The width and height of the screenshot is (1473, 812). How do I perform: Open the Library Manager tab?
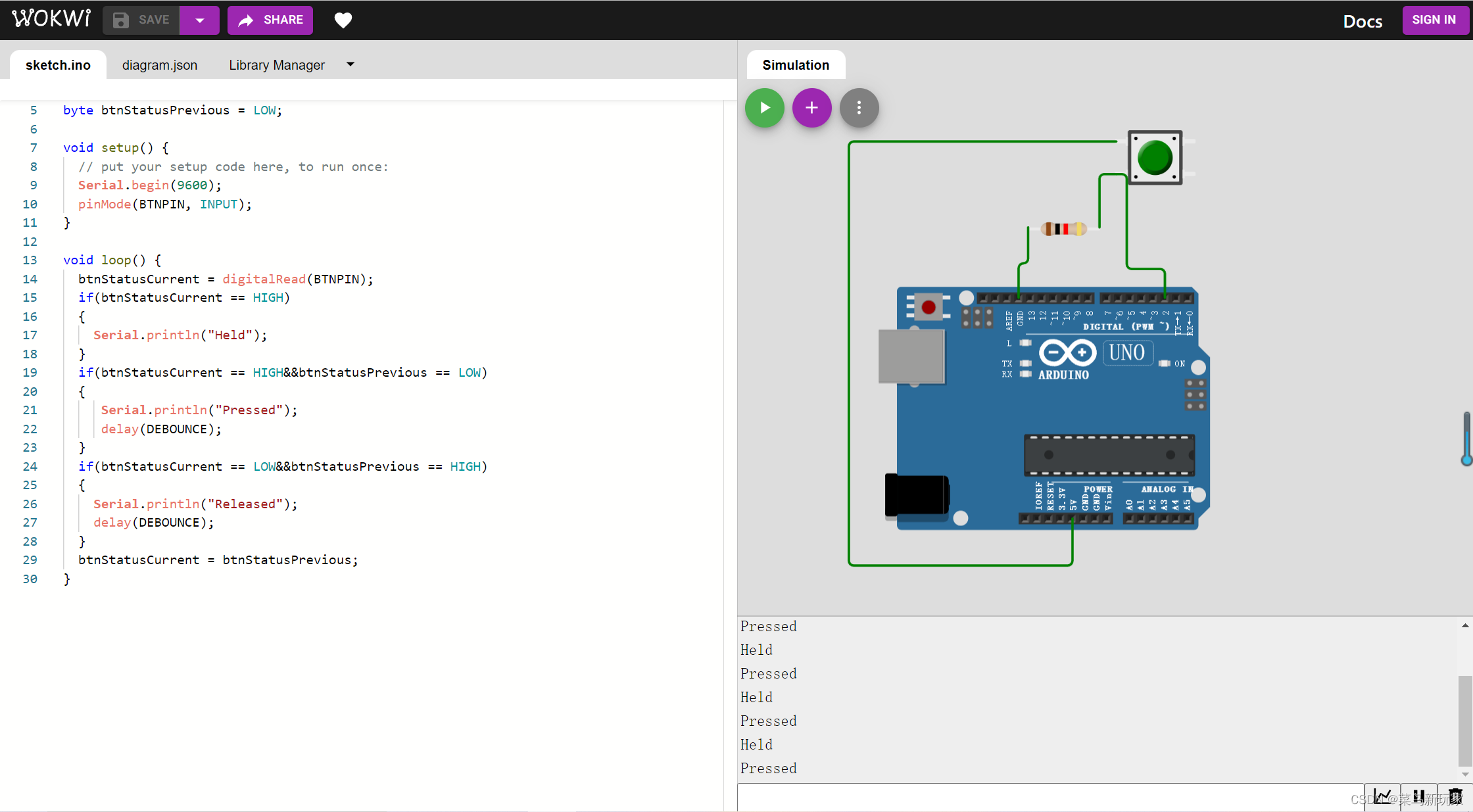[x=277, y=65]
